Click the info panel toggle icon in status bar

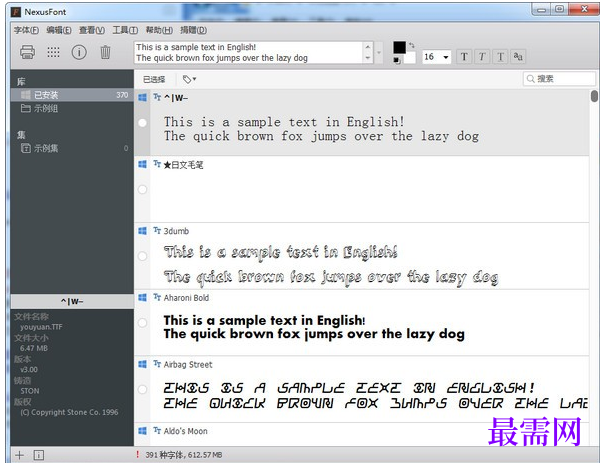click(39, 455)
